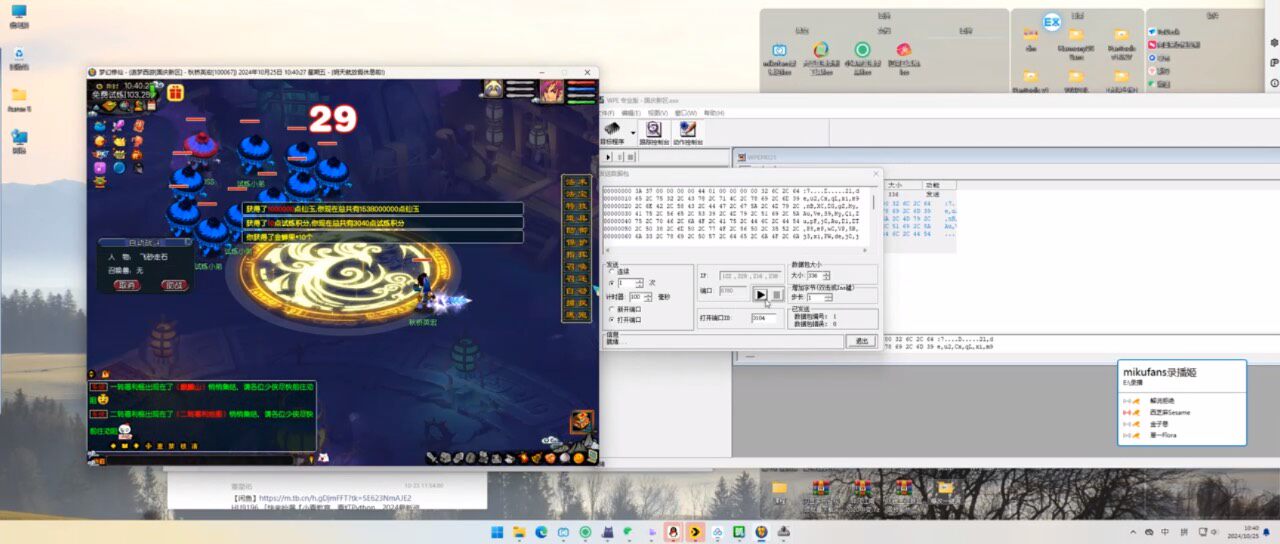Screen dimensions: 1280x544
Task: Open the blue EX icon in desktop group
Action: click(1051, 22)
